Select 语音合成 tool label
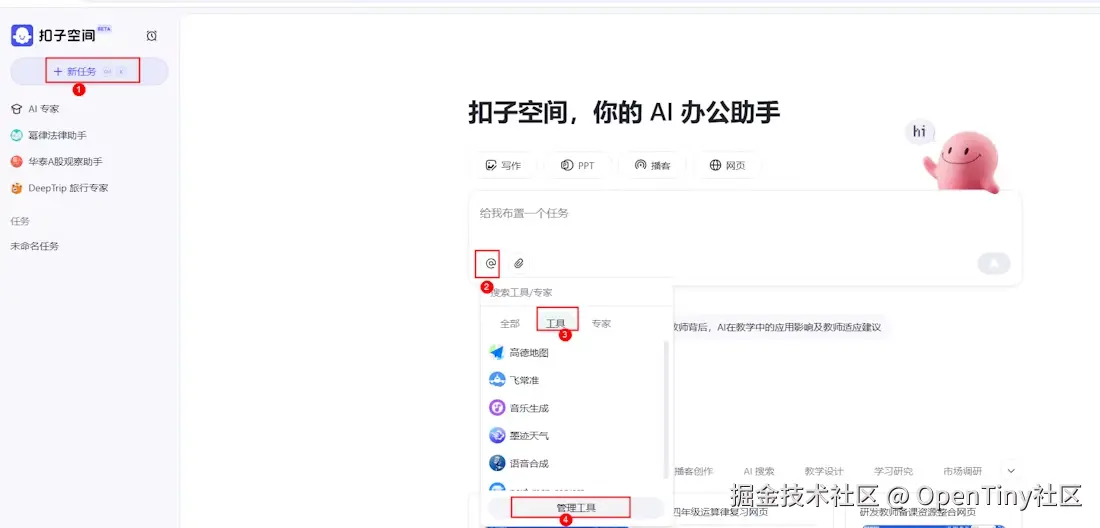 [x=529, y=463]
